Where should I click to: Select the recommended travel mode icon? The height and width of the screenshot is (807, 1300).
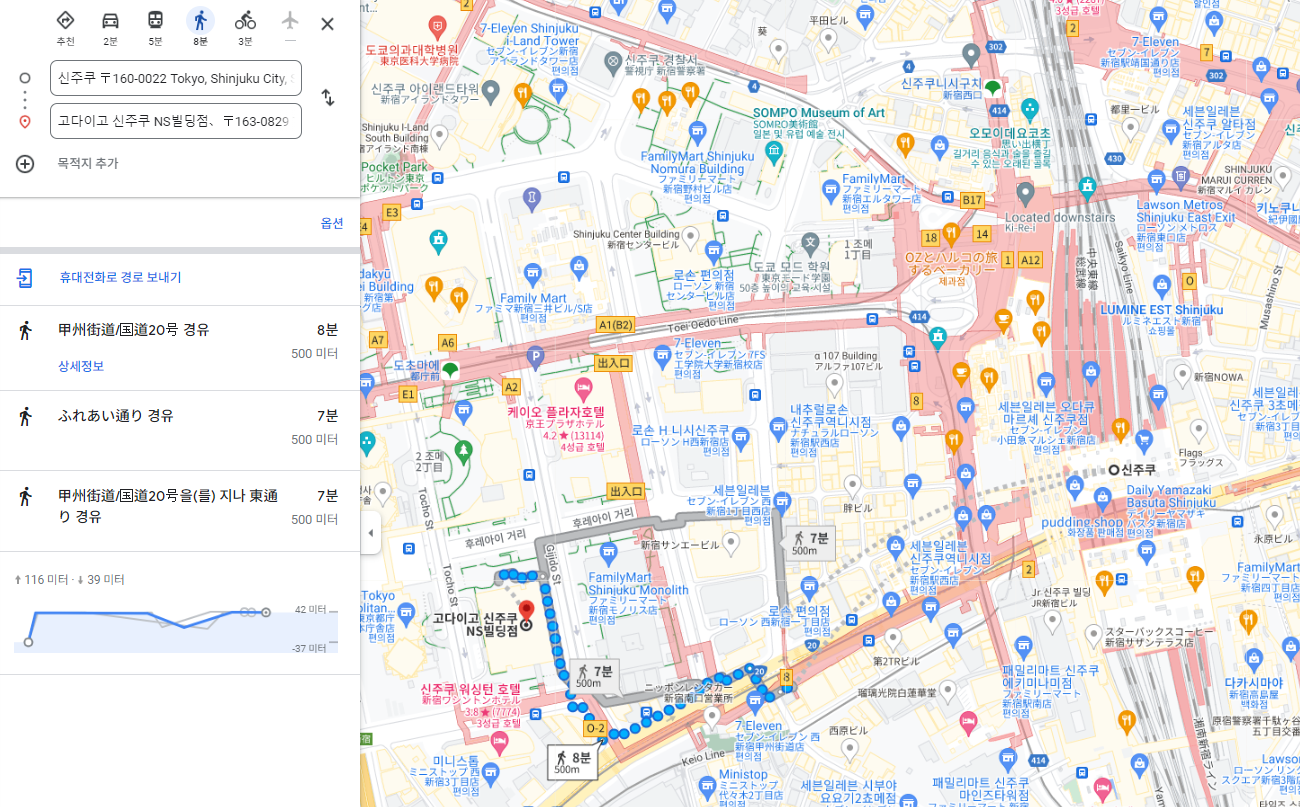coord(65,20)
